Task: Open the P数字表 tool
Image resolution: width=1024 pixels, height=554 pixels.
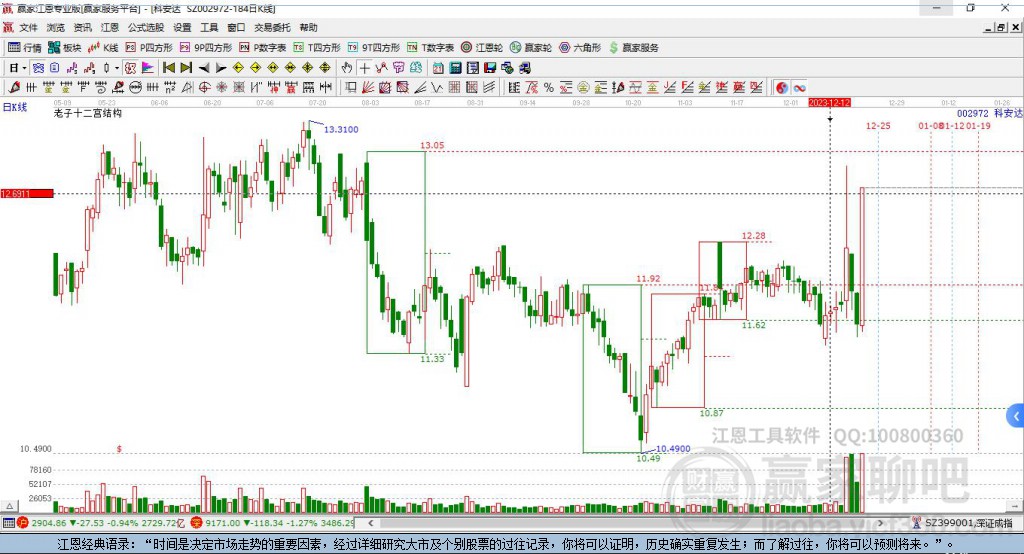Action: pyautogui.click(x=263, y=48)
